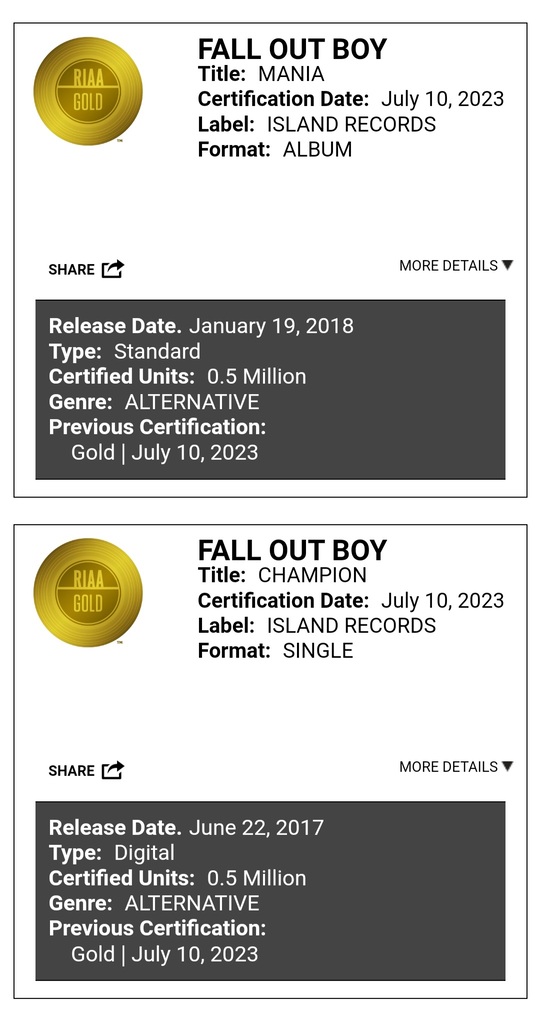540x1021 pixels.
Task: Click the RIAA Gold badge for MANIA
Action: pyautogui.click(x=88, y=91)
